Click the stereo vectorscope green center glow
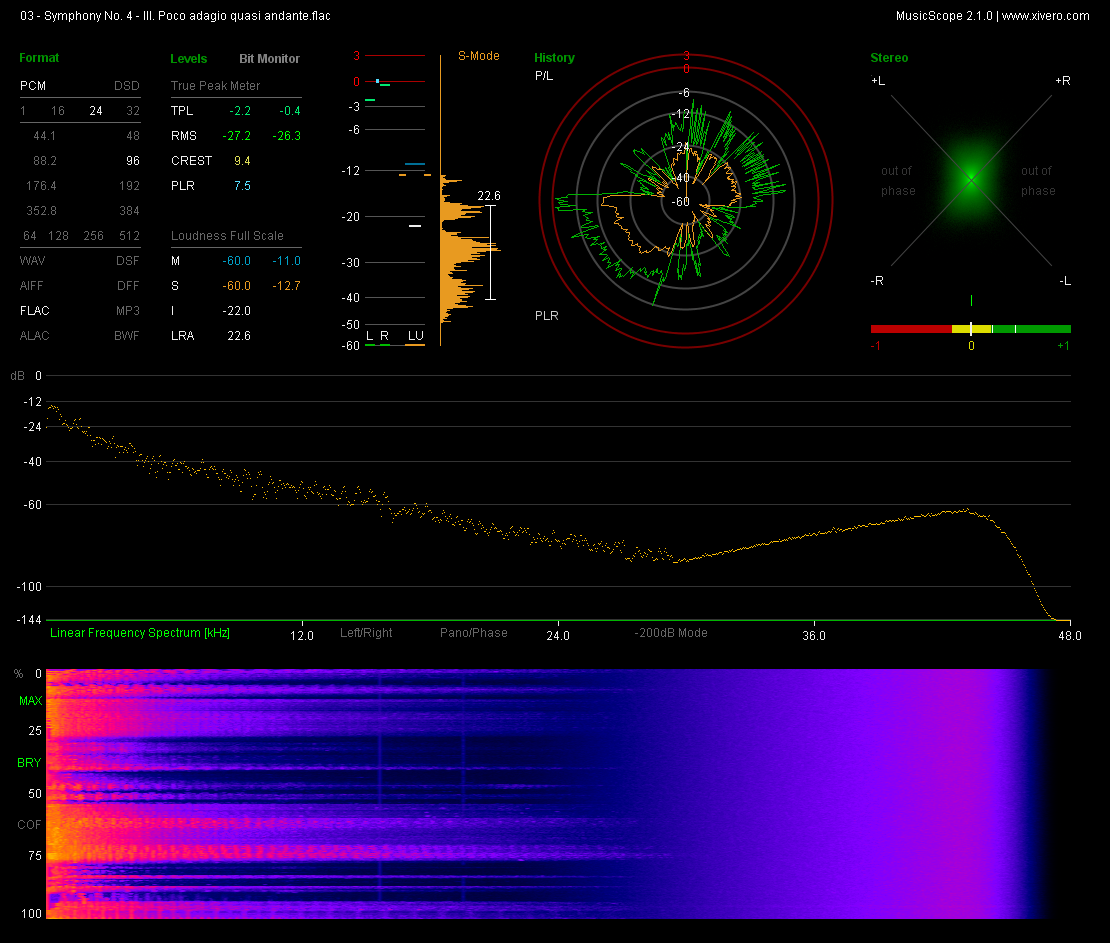This screenshot has height=945, width=1110. tap(970, 178)
